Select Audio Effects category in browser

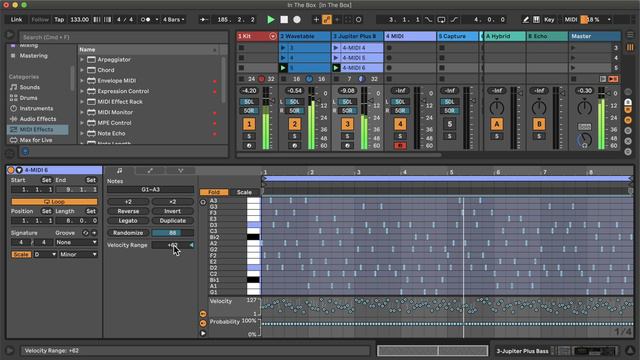[38, 119]
